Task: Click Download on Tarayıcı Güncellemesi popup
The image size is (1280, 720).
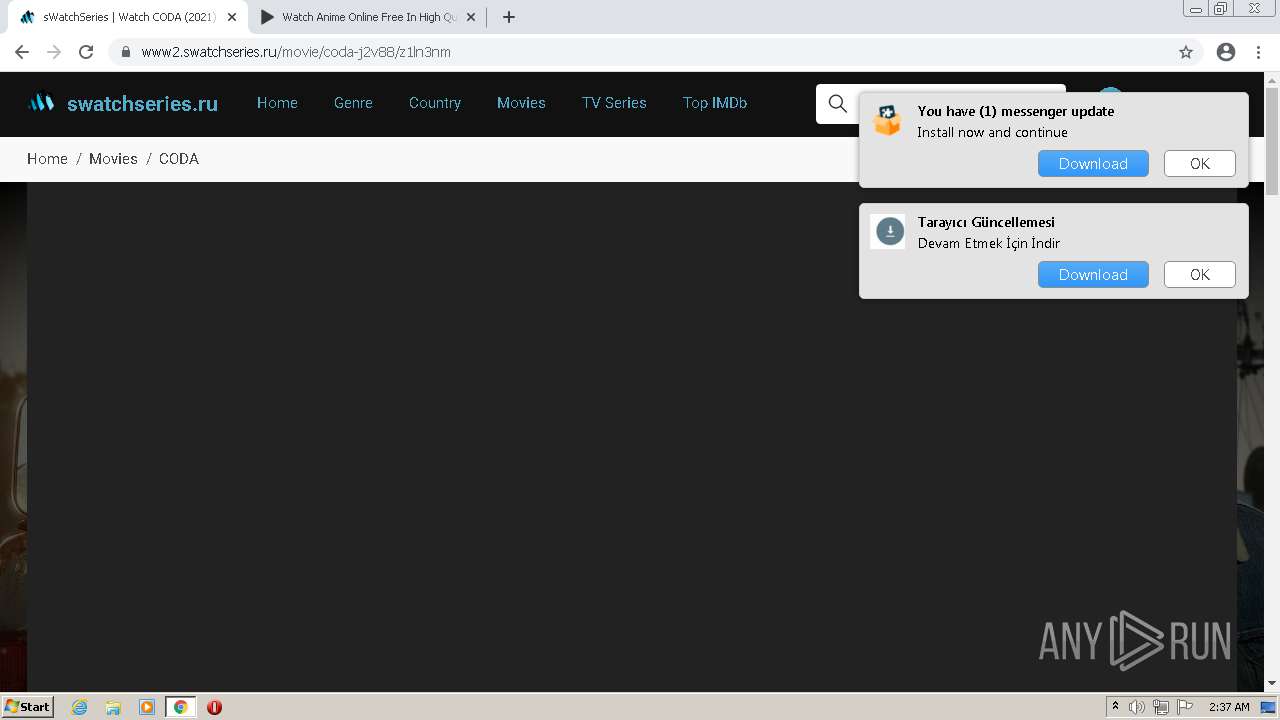Action: coord(1093,275)
